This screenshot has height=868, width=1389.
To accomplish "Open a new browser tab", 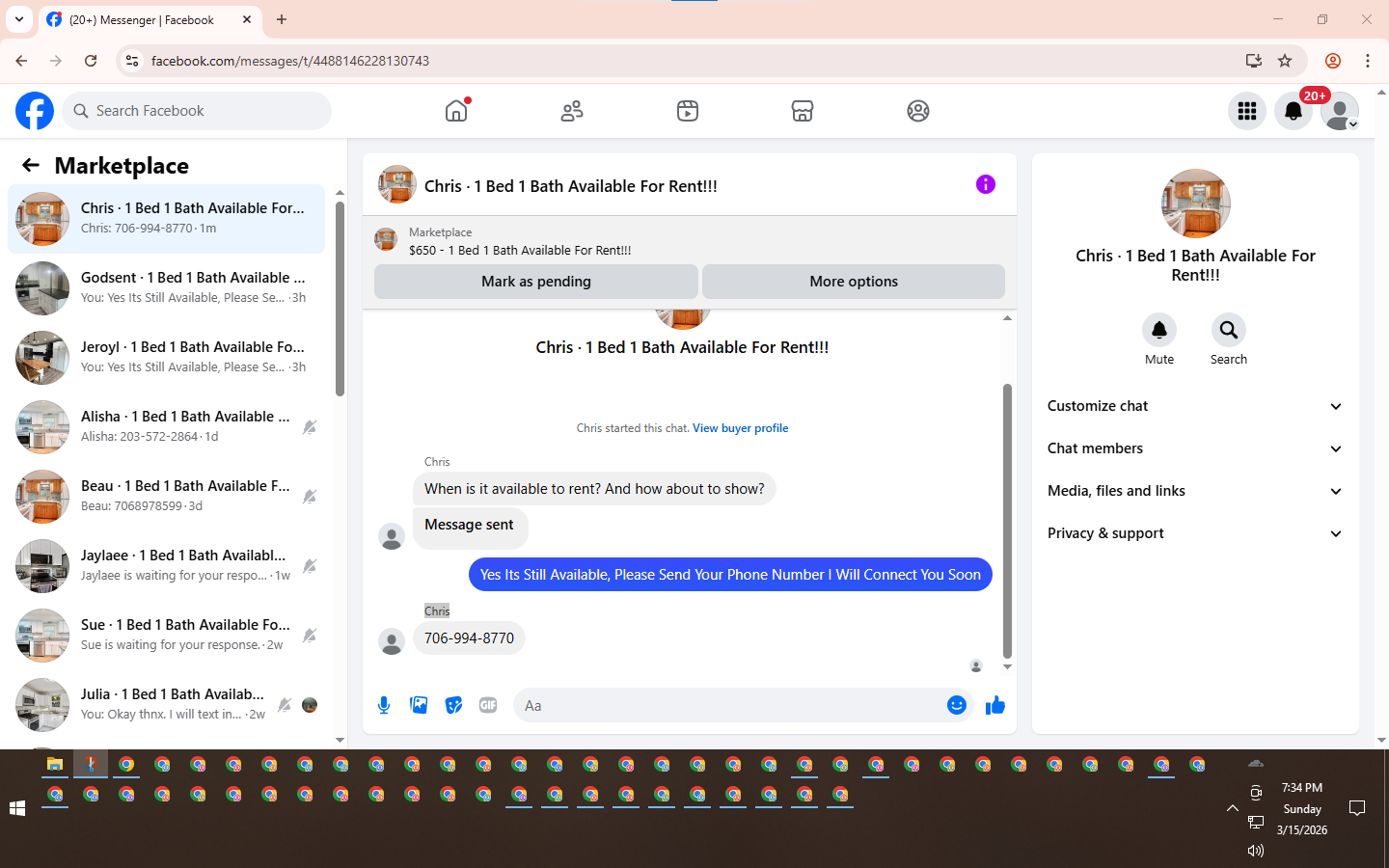I will click(x=282, y=19).
